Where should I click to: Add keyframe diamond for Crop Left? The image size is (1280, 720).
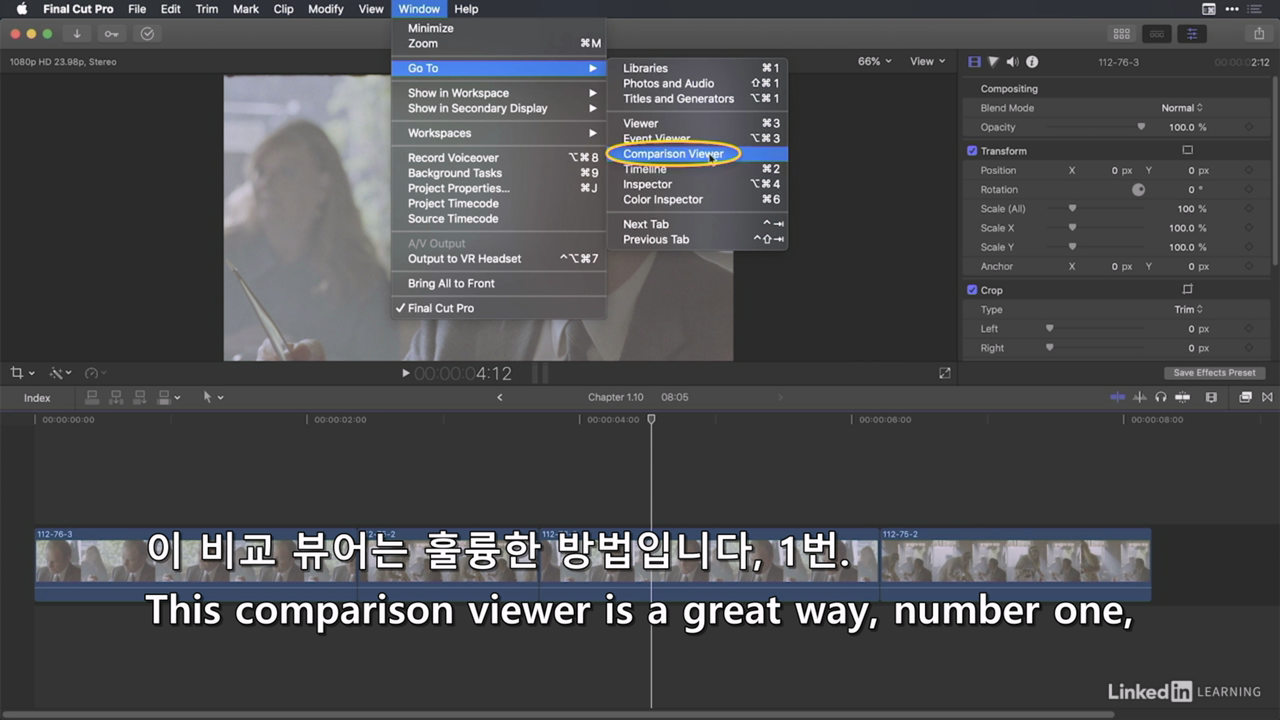tap(1248, 329)
